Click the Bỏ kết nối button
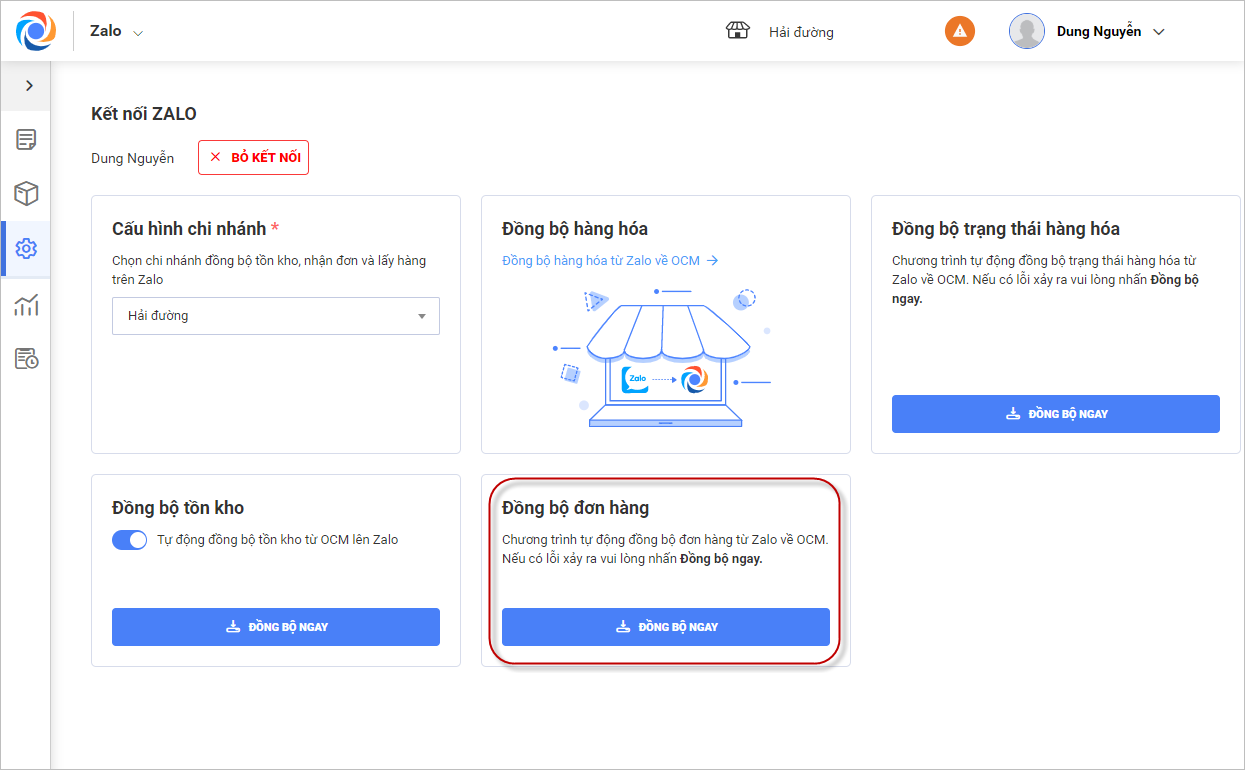1245x770 pixels. coord(254,158)
